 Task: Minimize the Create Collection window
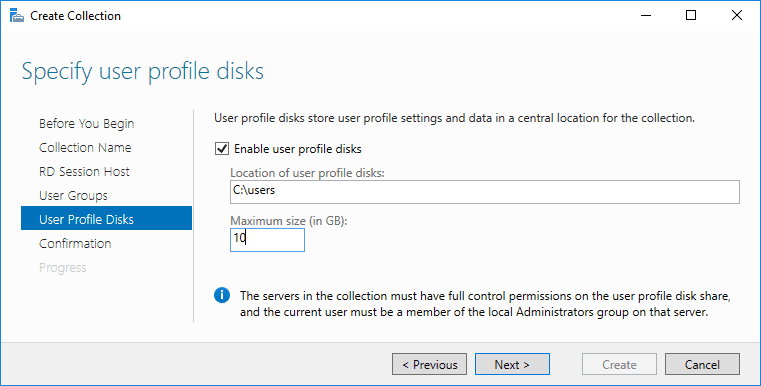[645, 16]
